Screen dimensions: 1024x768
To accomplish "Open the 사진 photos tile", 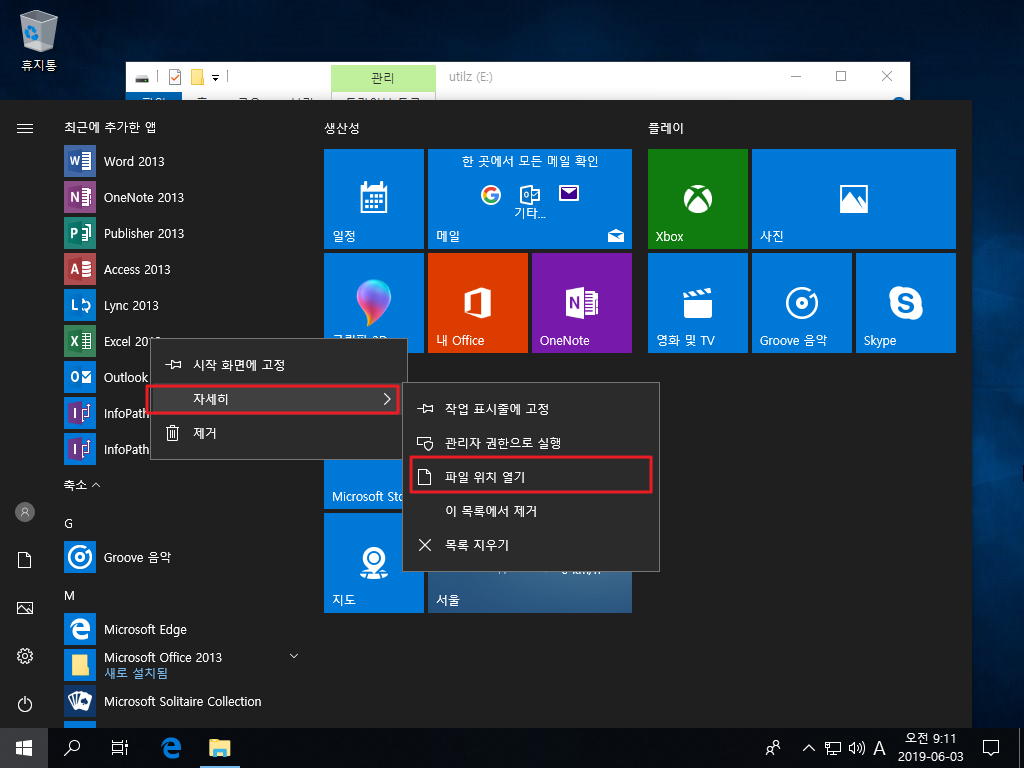I will pyautogui.click(x=854, y=199).
